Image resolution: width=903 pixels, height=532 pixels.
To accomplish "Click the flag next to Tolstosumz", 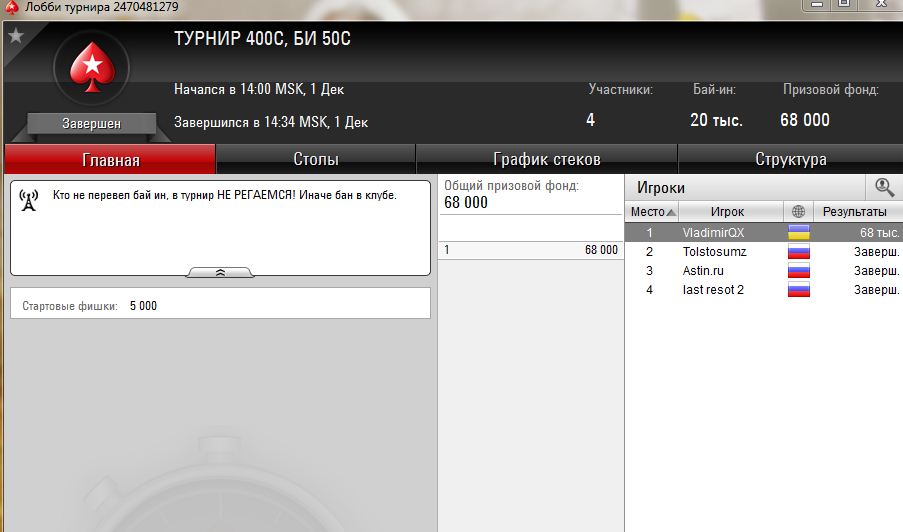I will (799, 252).
